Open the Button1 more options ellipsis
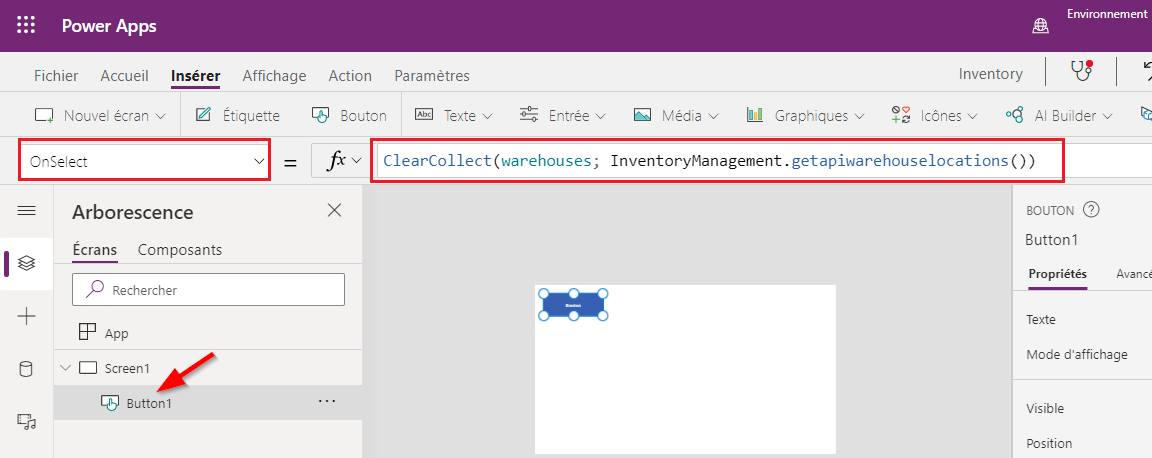Screen dimensions: 1152x458 326,401
